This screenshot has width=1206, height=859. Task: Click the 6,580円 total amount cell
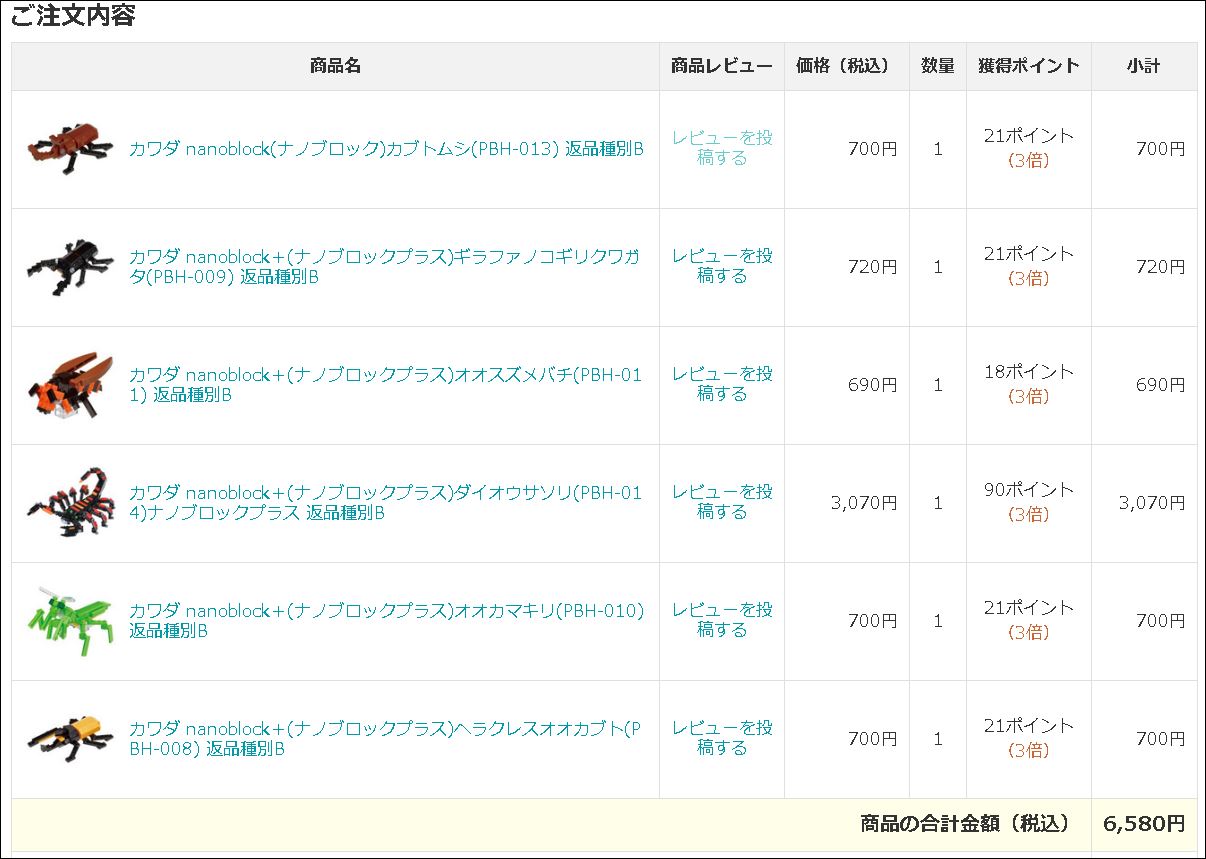(1144, 824)
